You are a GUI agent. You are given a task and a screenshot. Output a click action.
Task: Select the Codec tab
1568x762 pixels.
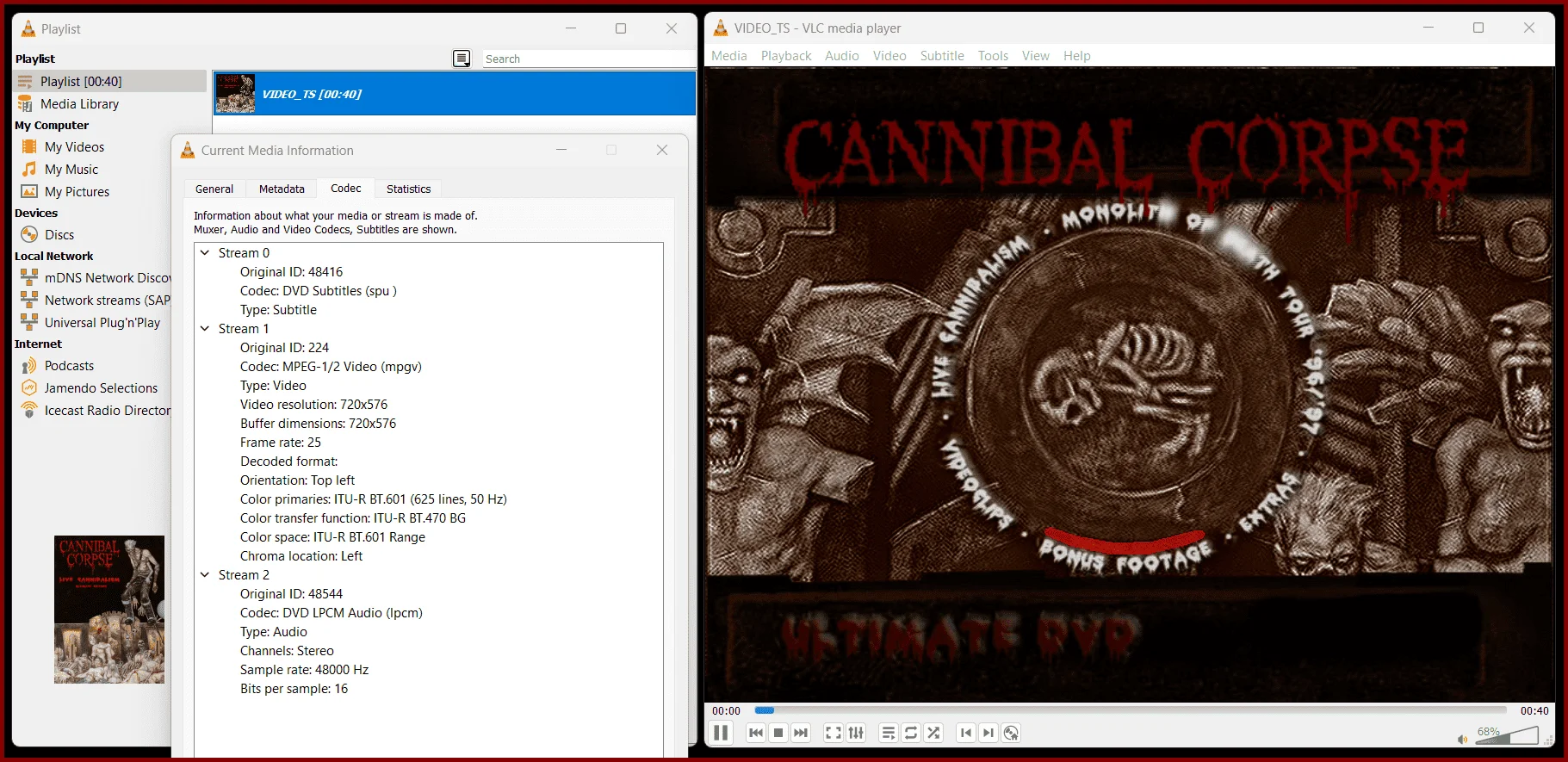tap(346, 188)
